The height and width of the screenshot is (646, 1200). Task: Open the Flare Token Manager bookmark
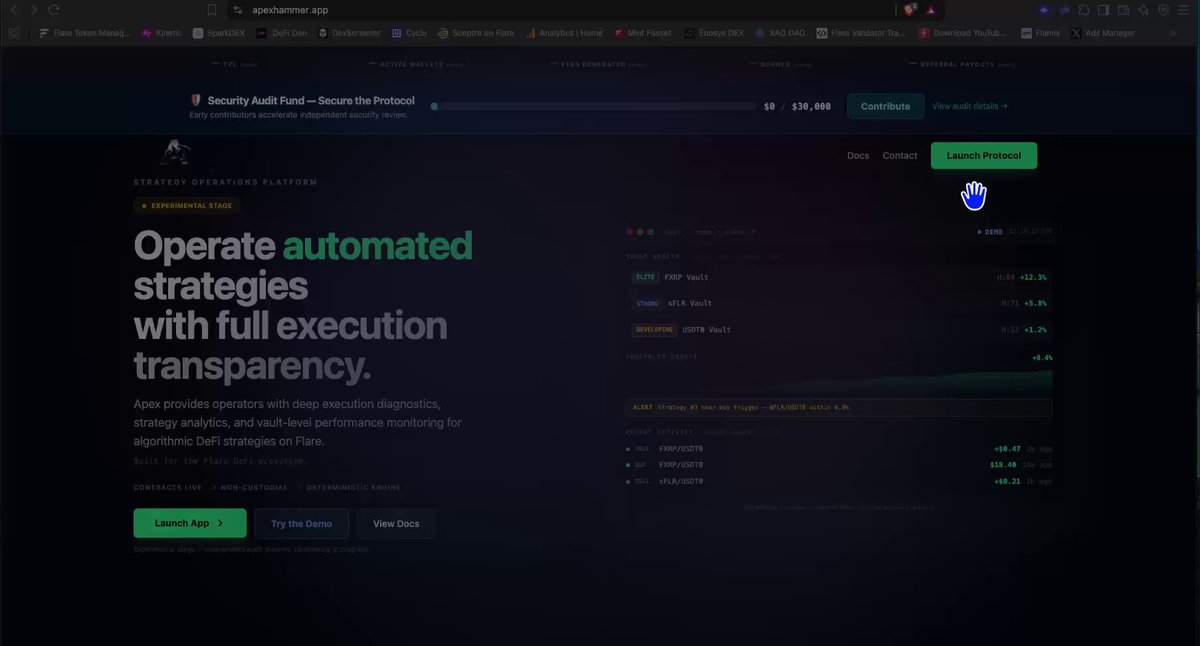[85, 32]
